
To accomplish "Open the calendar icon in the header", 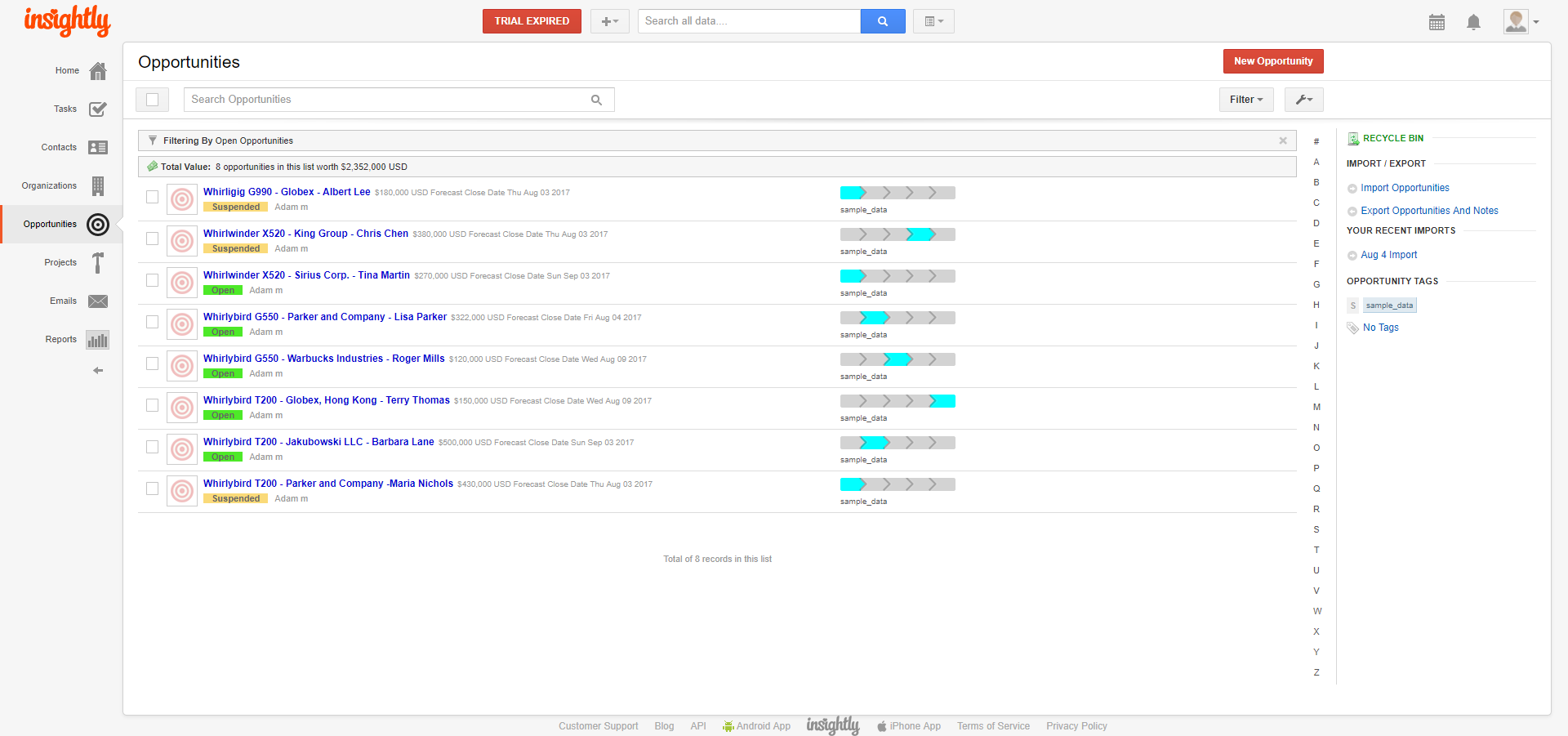I will click(x=1437, y=22).
